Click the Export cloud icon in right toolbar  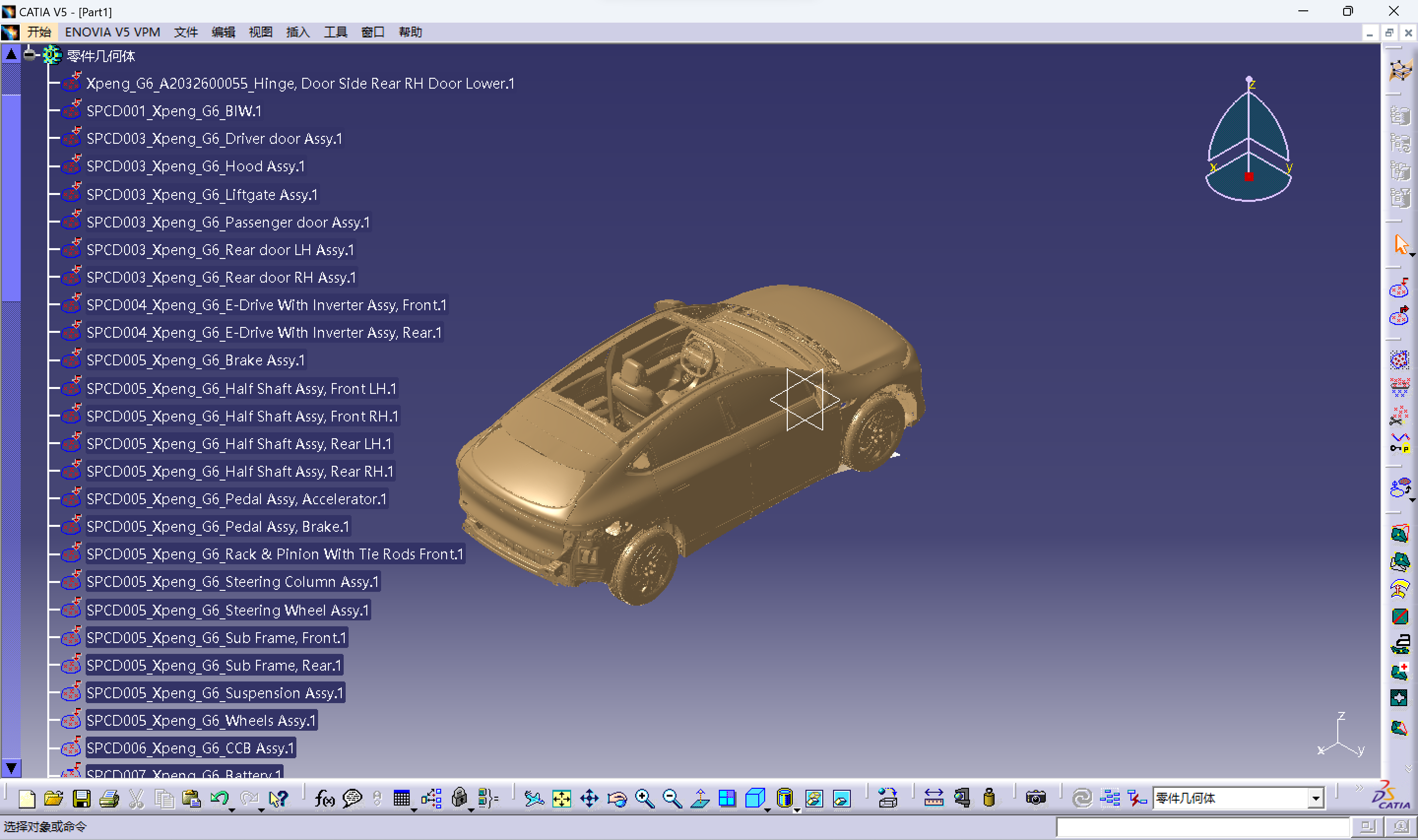pyautogui.click(x=1399, y=316)
